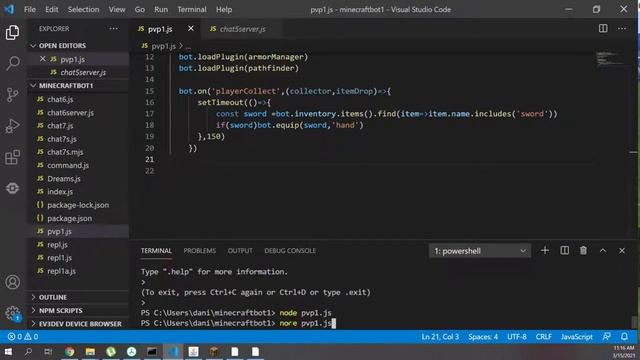This screenshot has height=360, width=640.
Task: Switch to the chat5server.js editor tab
Action: (x=242, y=29)
